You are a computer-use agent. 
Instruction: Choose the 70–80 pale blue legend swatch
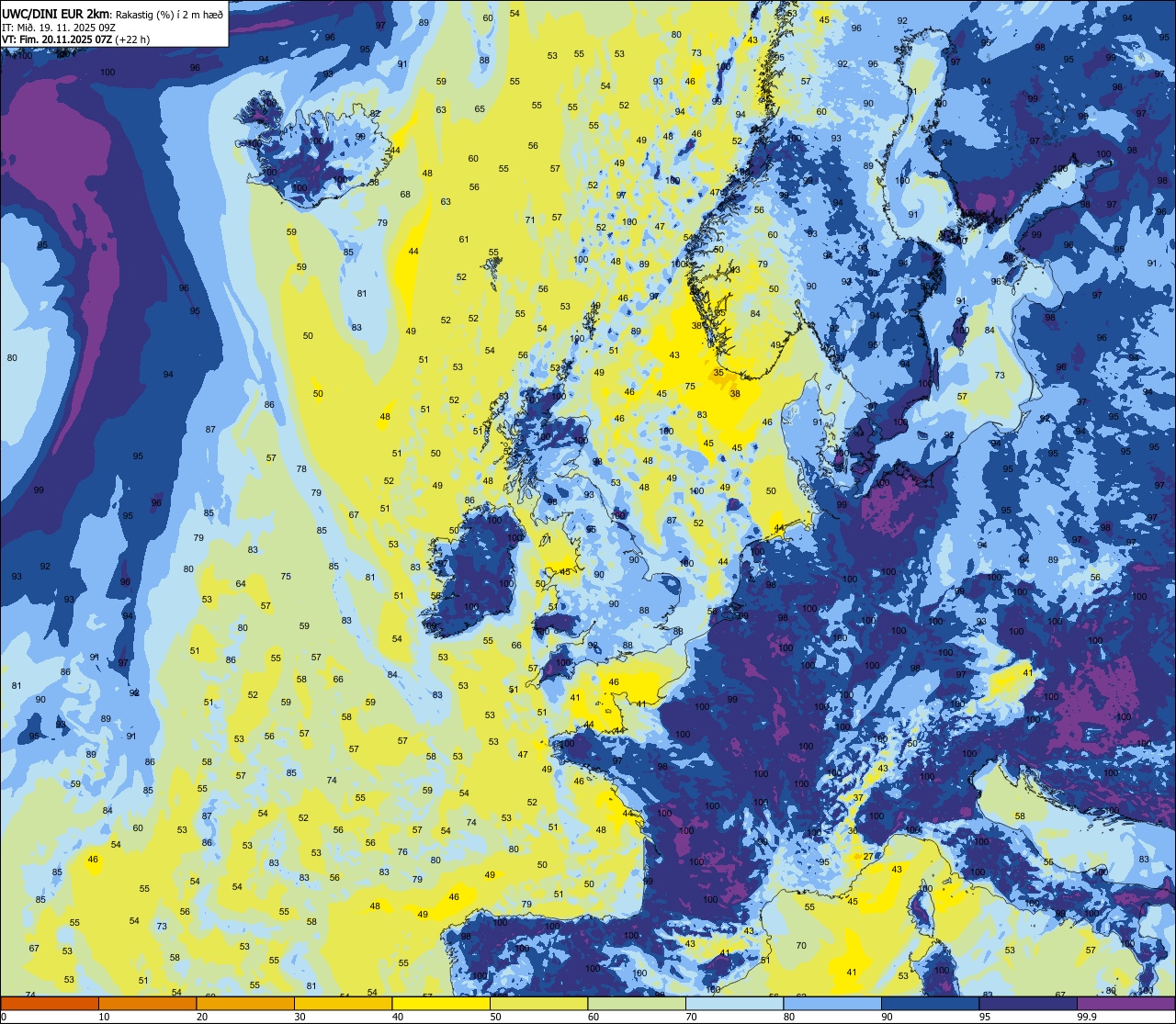[x=734, y=1003]
